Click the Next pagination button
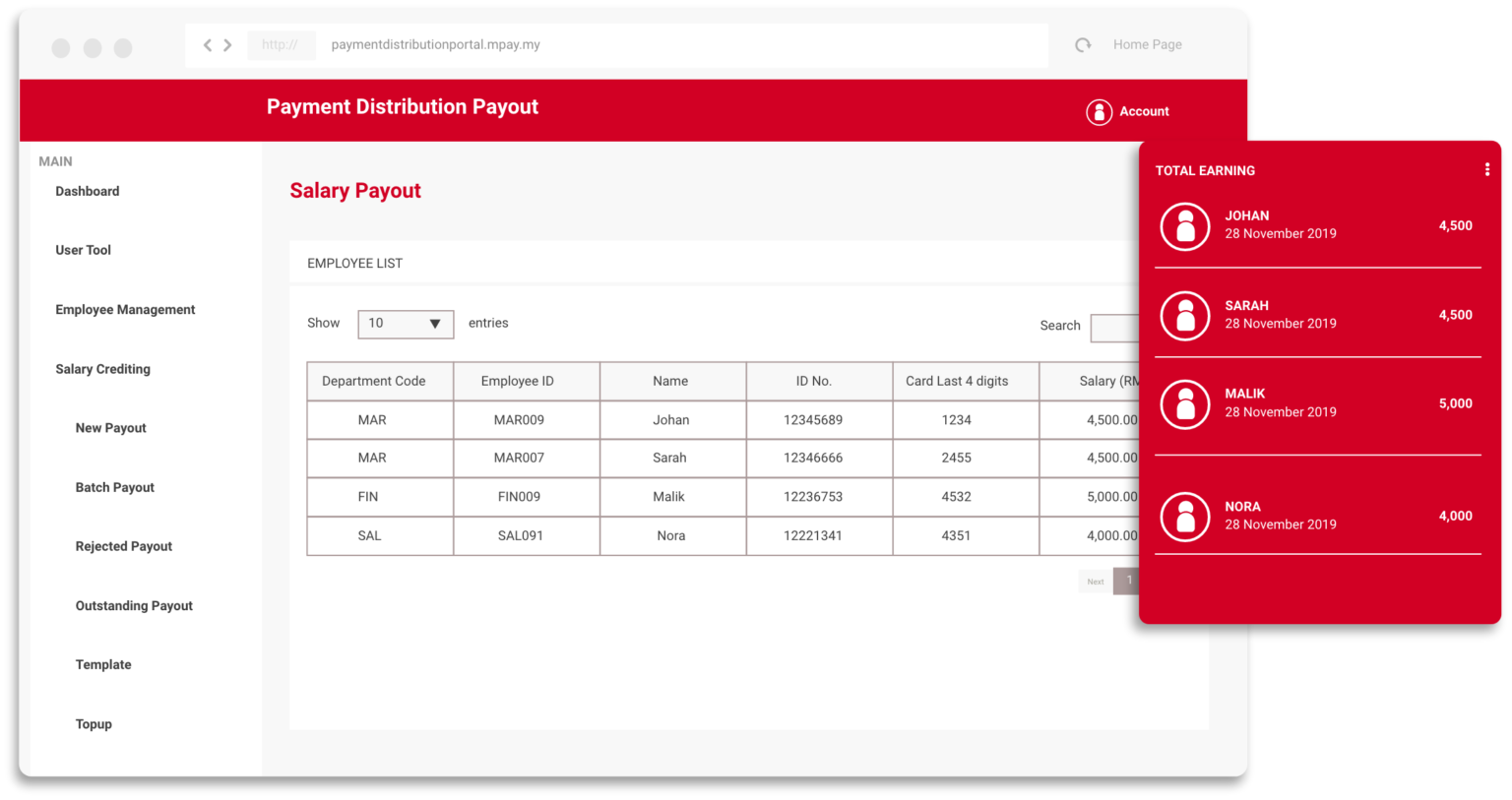Screen dimensions: 1512x800 pyautogui.click(x=1094, y=581)
